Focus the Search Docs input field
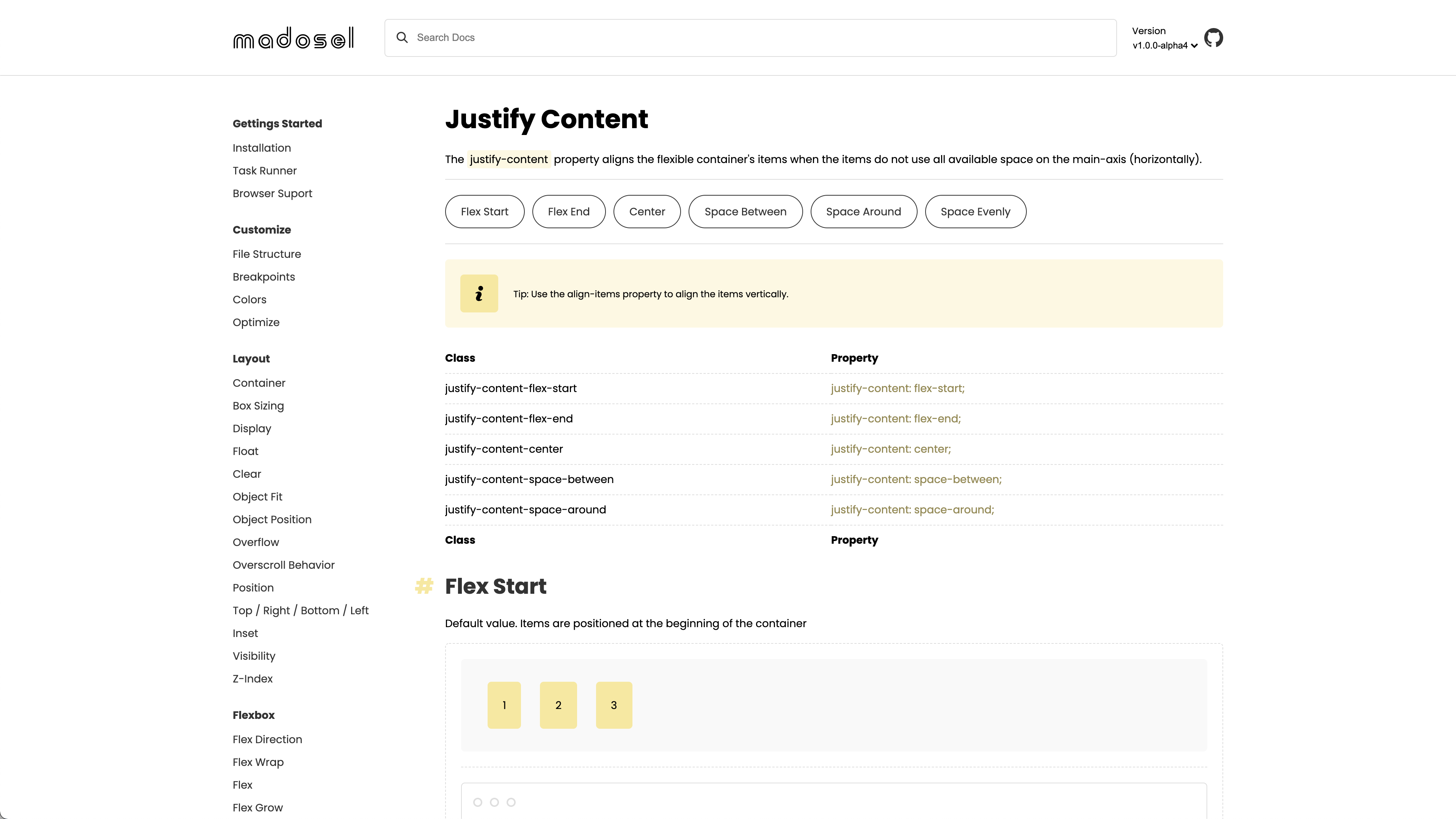Image resolution: width=1456 pixels, height=819 pixels. [x=758, y=37]
